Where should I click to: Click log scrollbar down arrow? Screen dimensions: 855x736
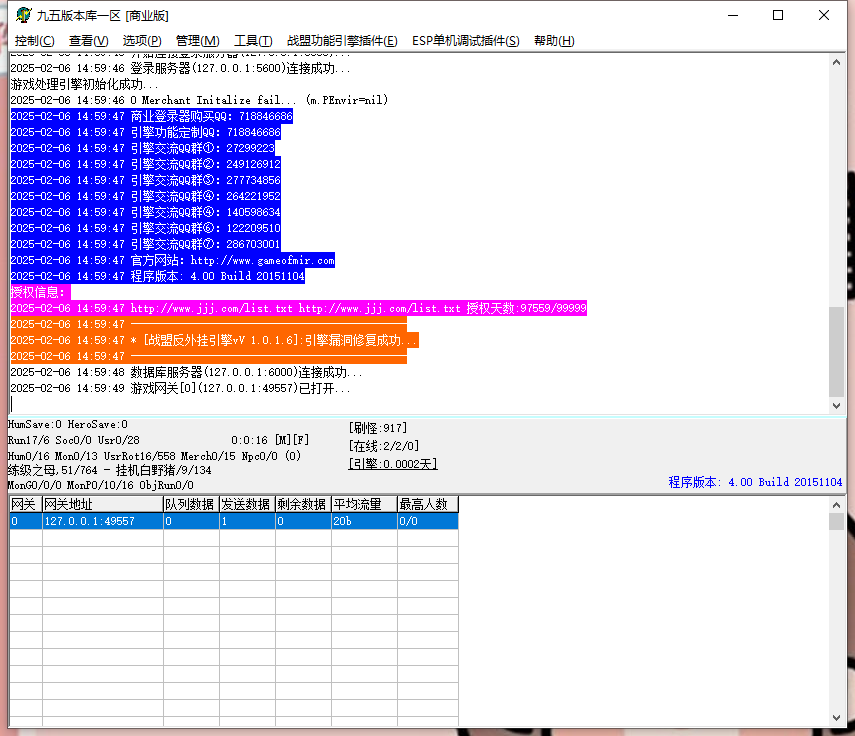836,405
